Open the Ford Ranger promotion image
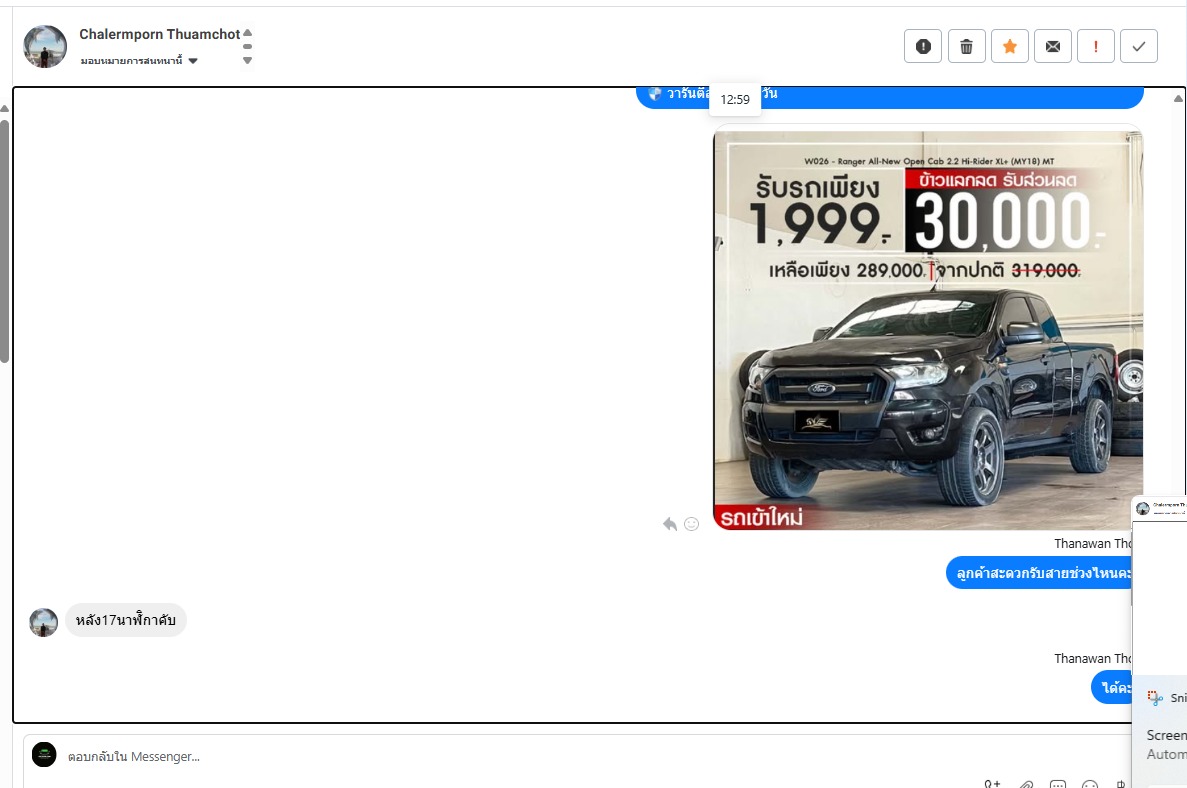Screen dimensions: 1187x788 tap(928, 327)
